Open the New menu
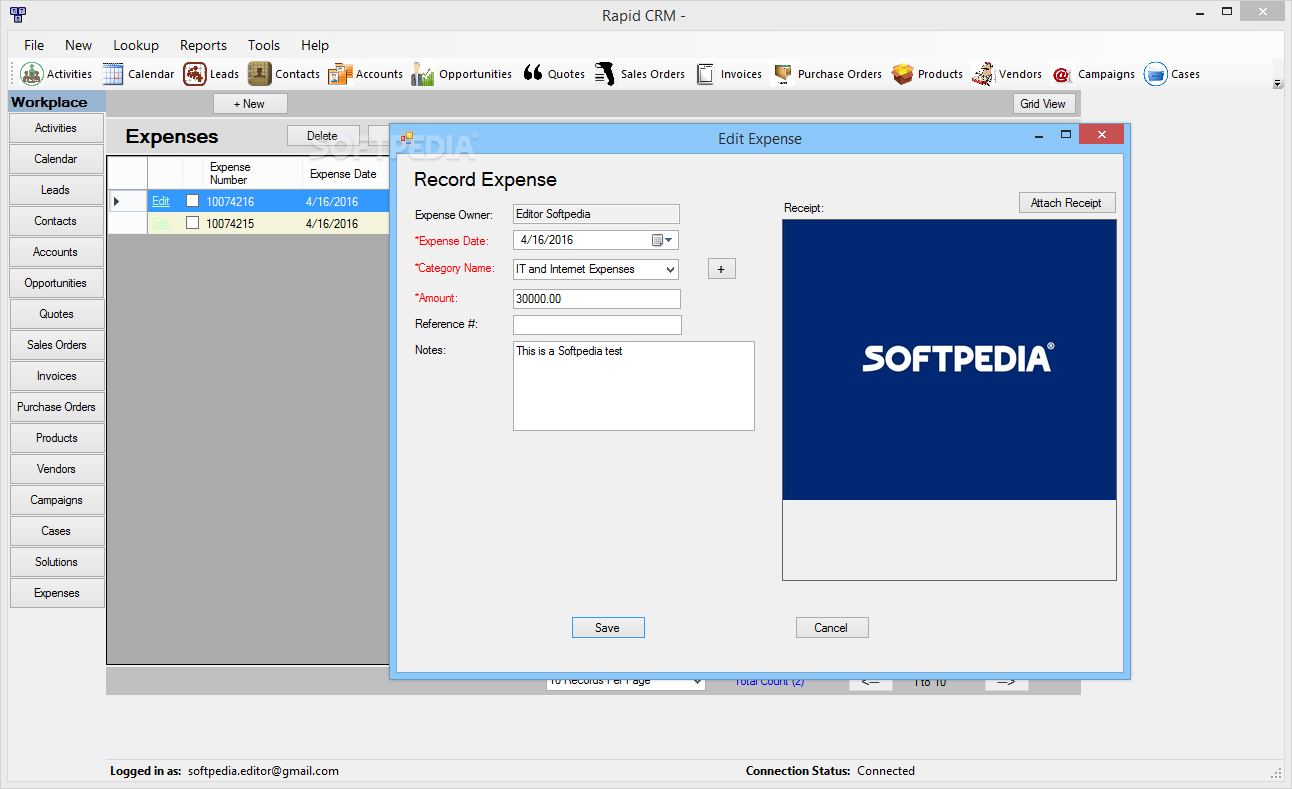The width and height of the screenshot is (1292, 789). click(78, 45)
